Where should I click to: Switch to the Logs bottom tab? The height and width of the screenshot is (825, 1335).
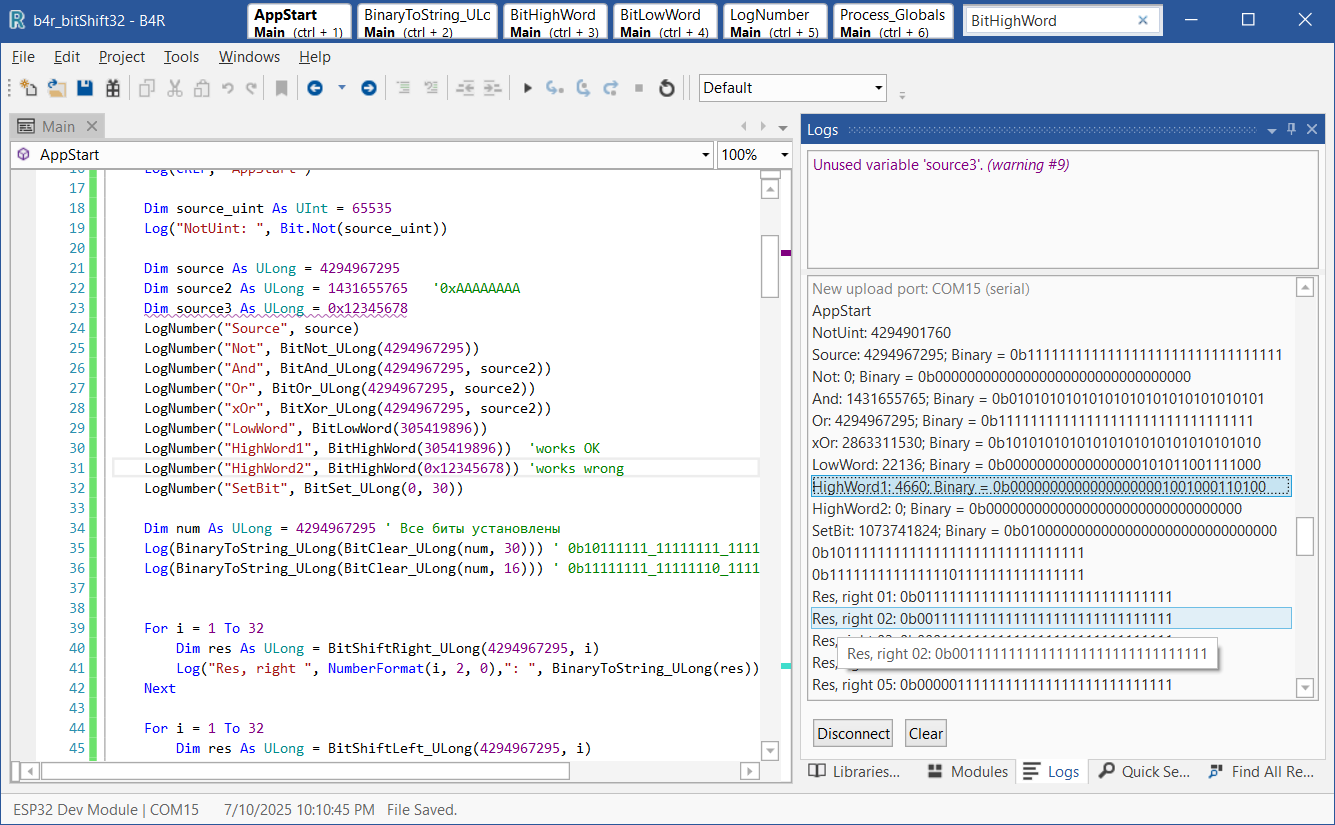(x=1051, y=772)
